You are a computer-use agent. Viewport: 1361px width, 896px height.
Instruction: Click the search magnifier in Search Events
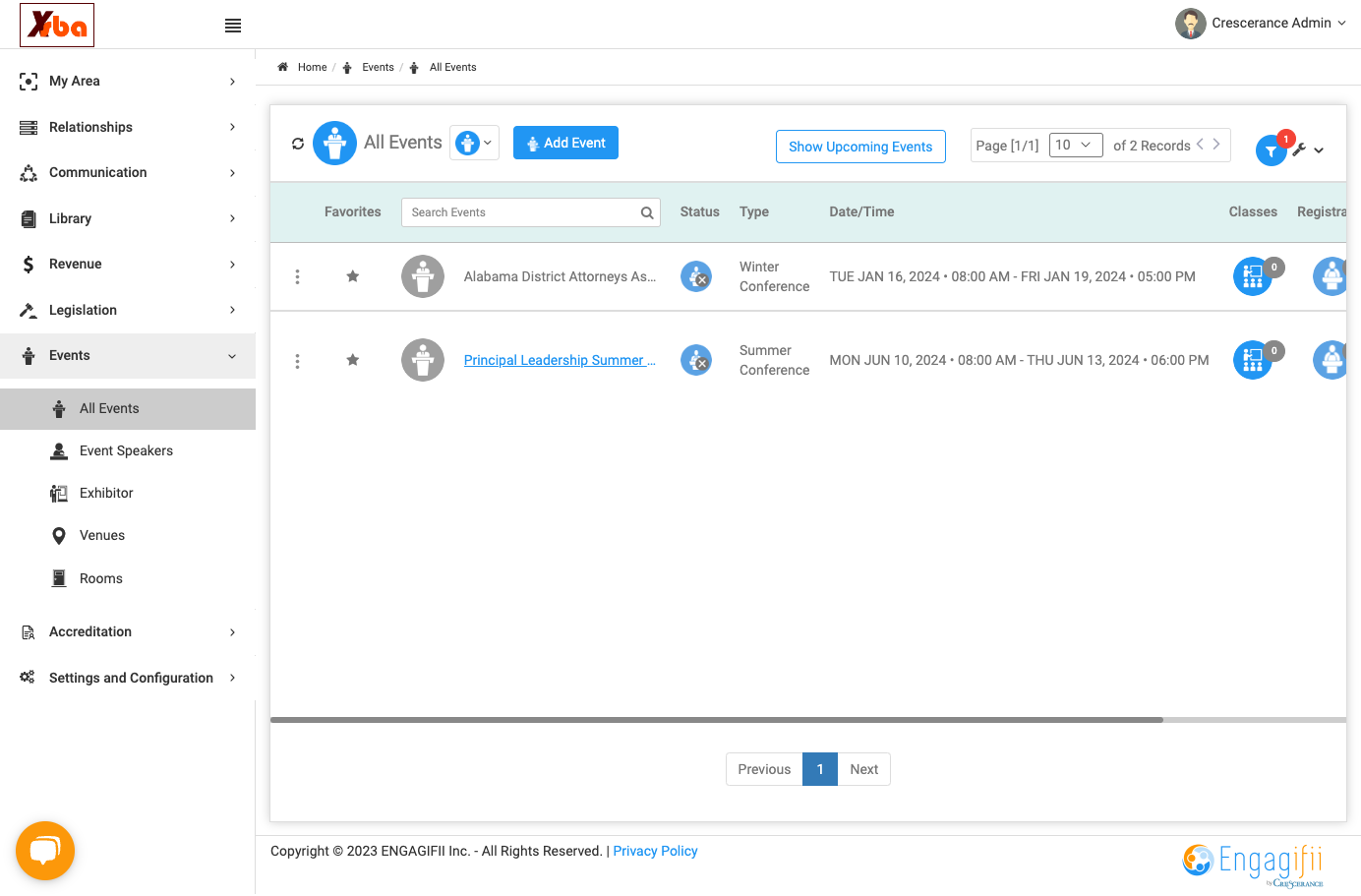coord(647,212)
